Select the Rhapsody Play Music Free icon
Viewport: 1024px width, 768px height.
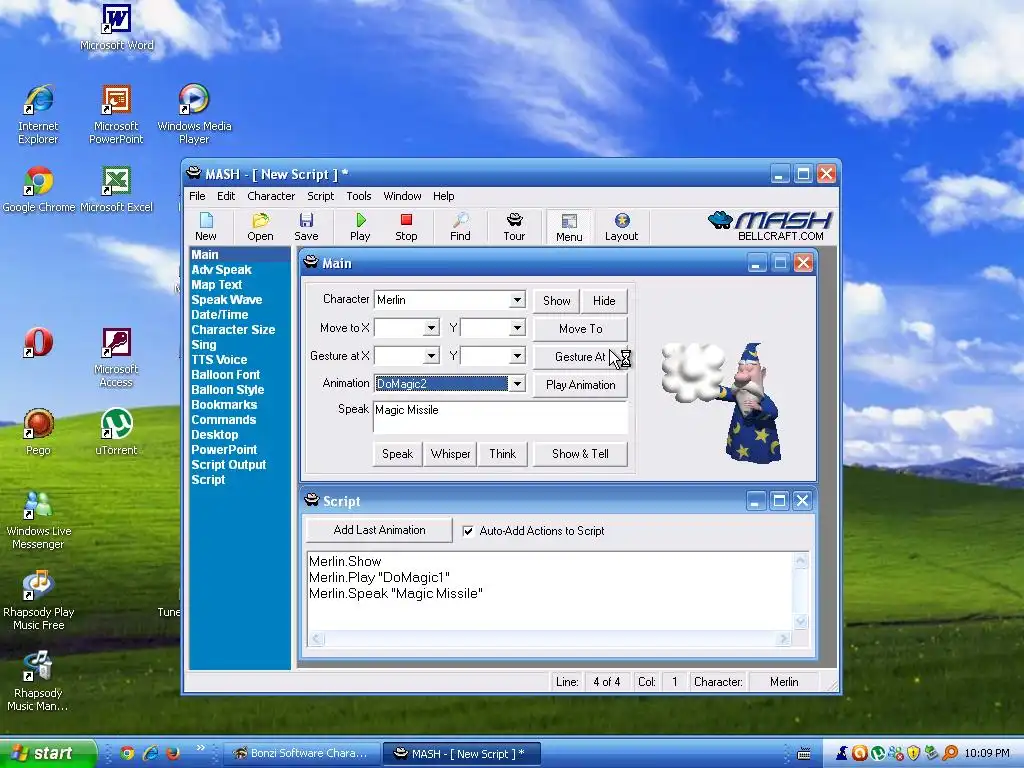click(x=39, y=601)
